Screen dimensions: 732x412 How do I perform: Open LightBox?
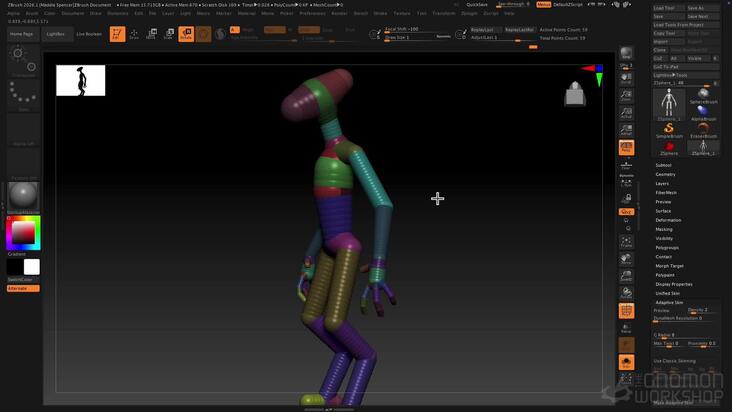(x=56, y=34)
